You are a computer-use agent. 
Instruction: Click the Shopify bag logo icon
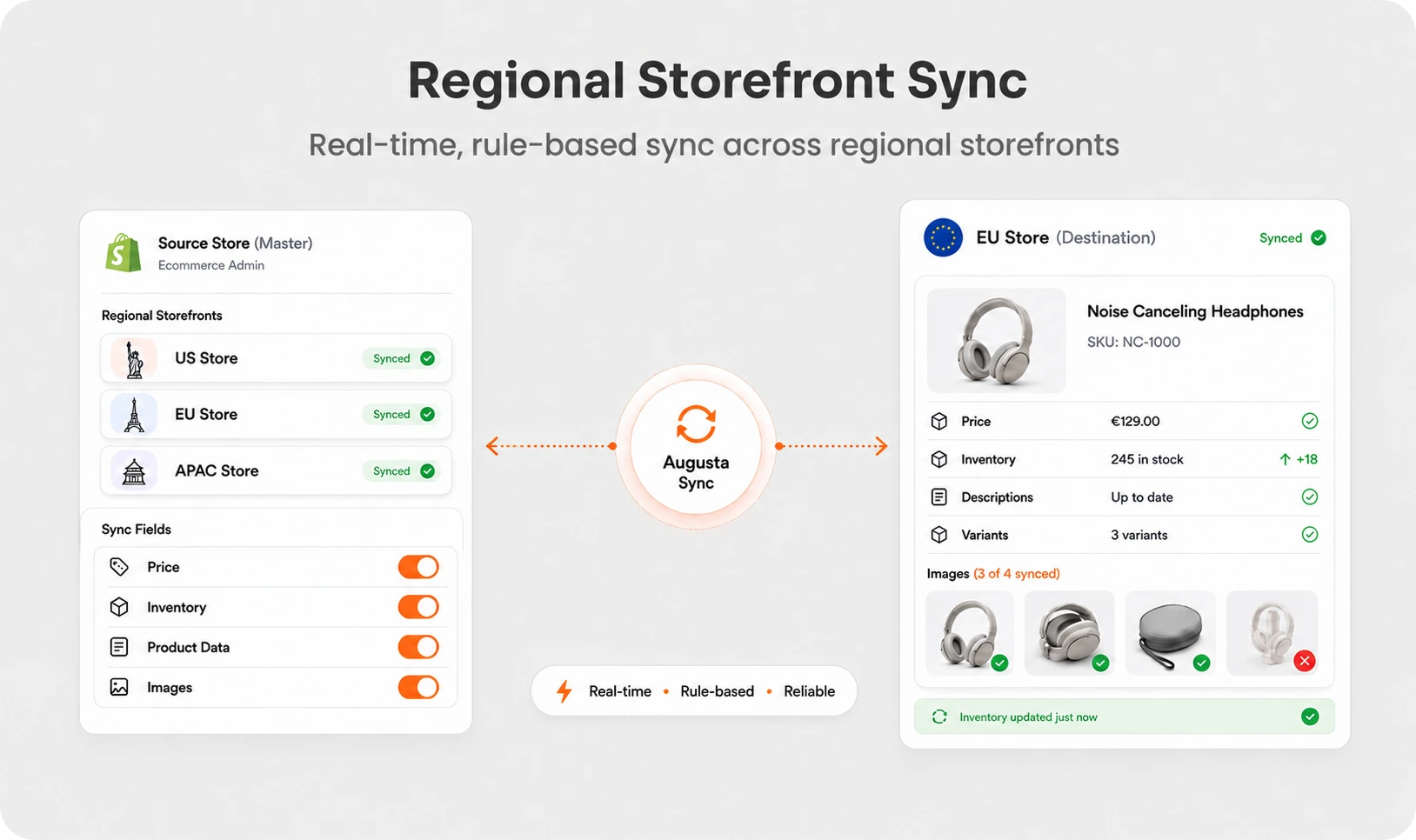click(x=124, y=253)
